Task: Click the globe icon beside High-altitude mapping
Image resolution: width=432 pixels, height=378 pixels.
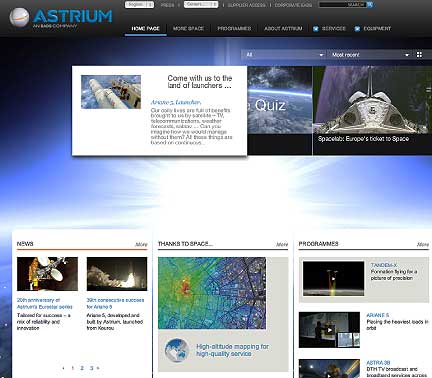Action: coord(177,350)
